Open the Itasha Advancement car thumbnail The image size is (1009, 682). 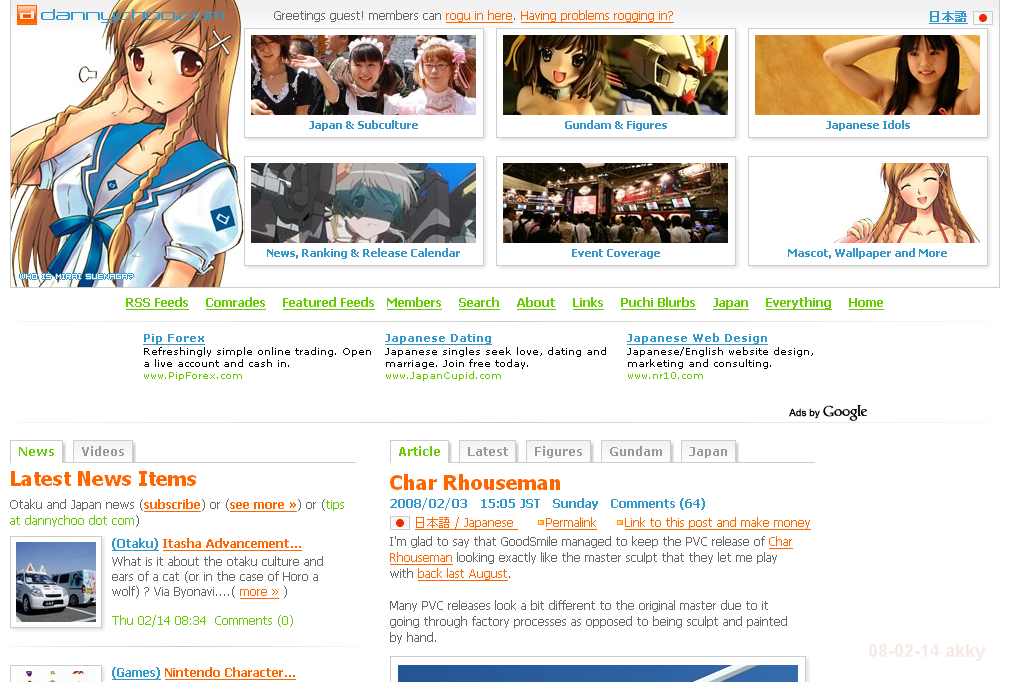[x=56, y=582]
